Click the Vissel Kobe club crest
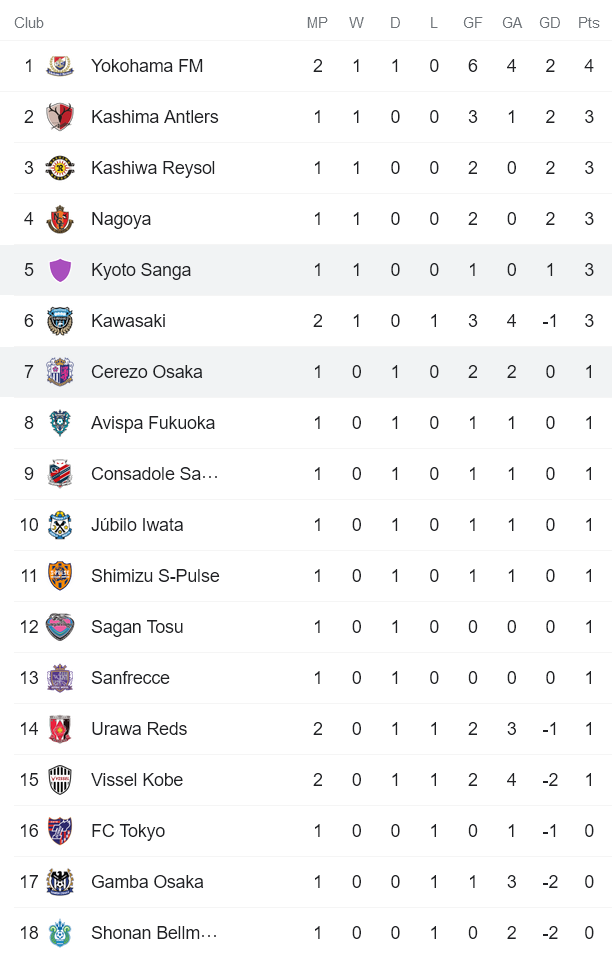 coord(59,779)
